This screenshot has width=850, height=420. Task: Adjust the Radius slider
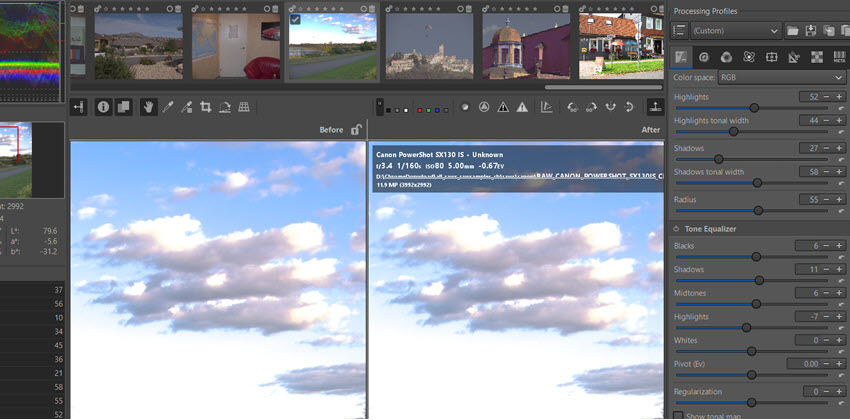click(751, 211)
